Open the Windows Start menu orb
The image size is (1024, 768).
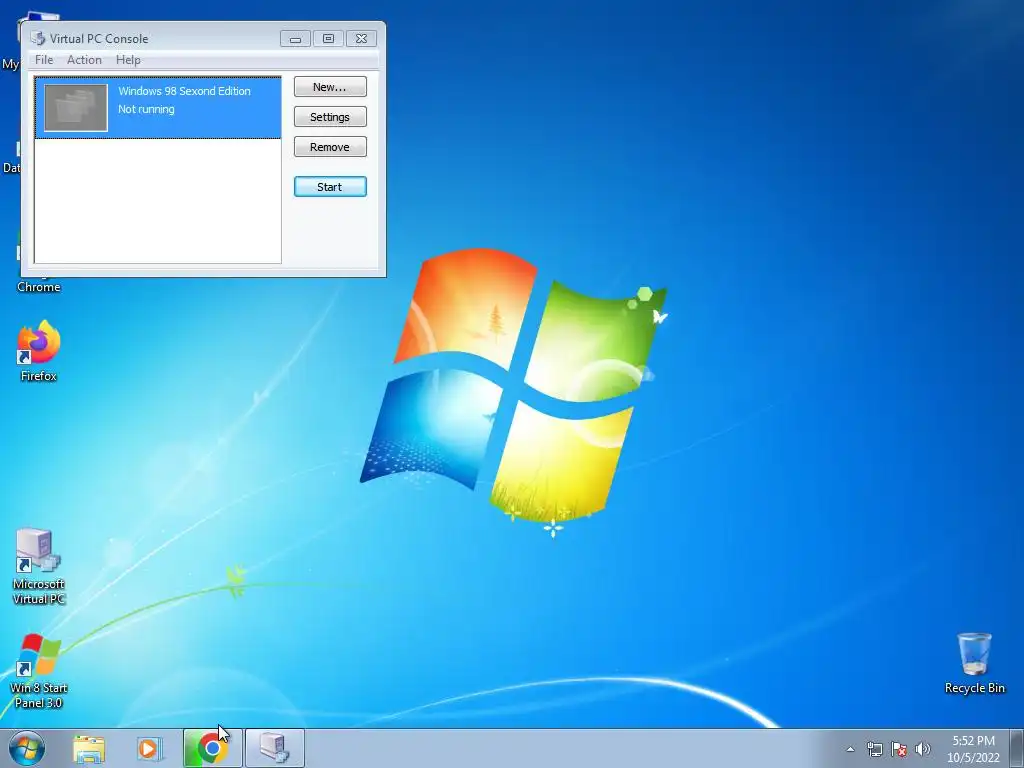pos(27,748)
